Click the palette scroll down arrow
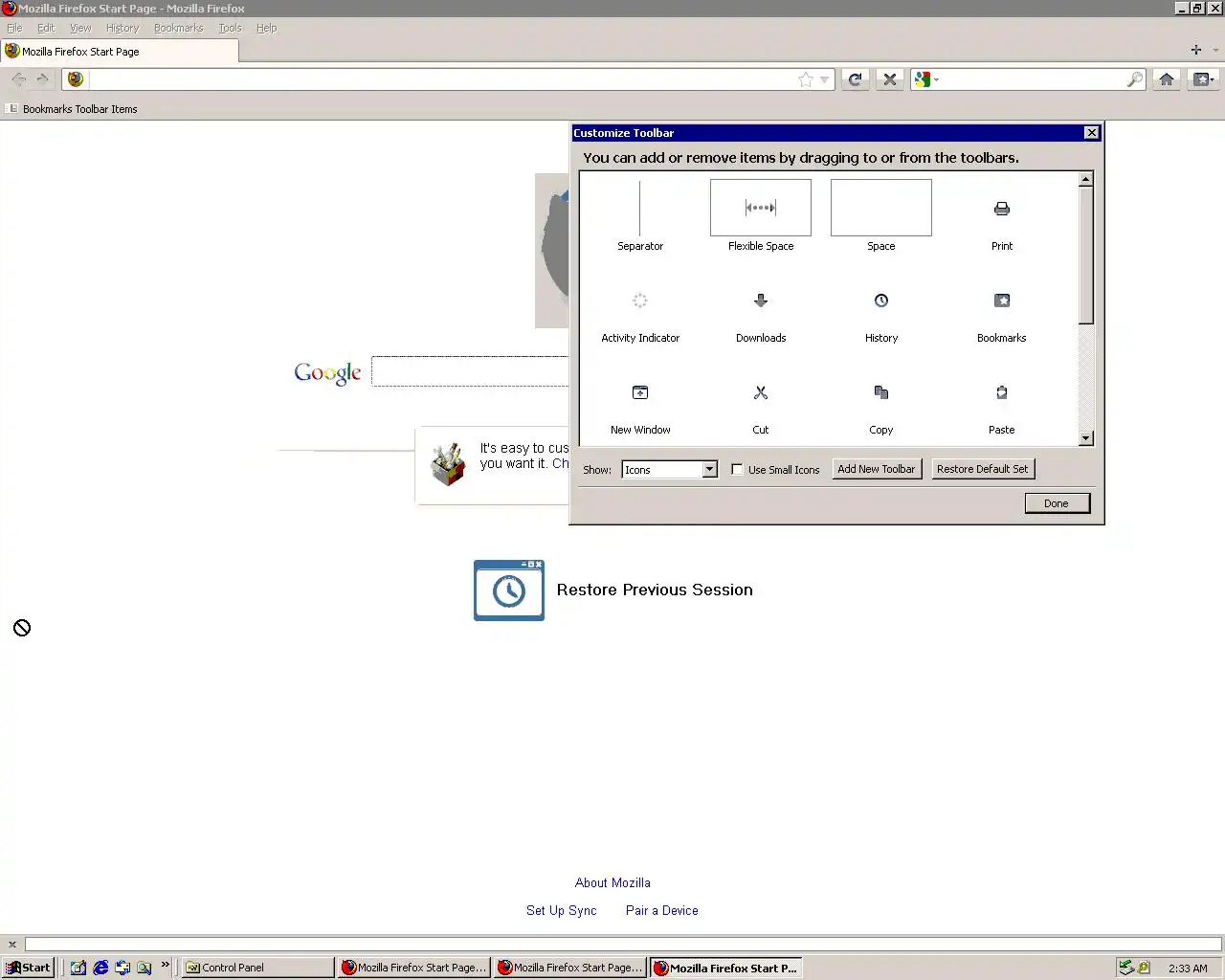 click(1085, 438)
